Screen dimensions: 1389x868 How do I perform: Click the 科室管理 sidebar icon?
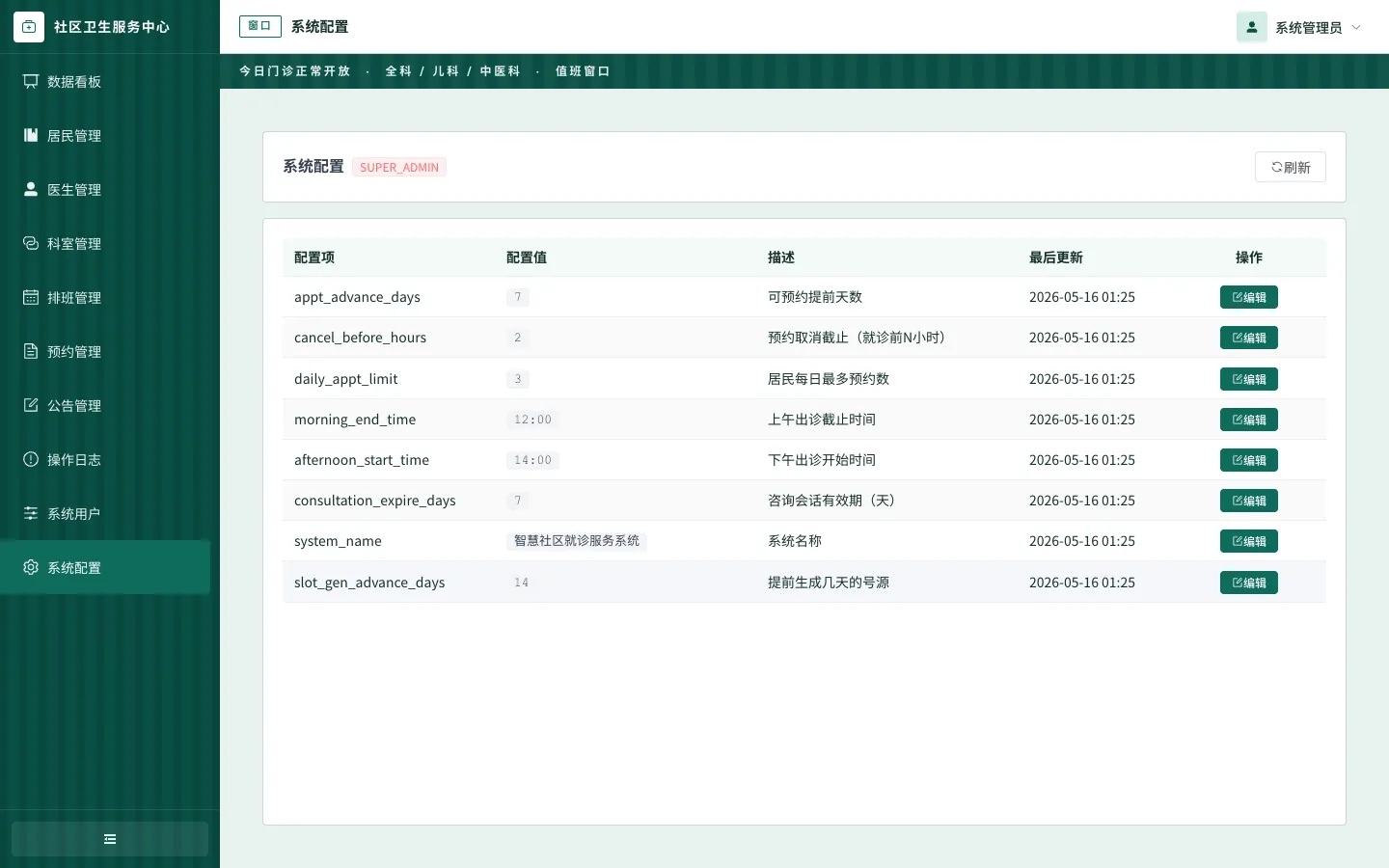[x=31, y=244]
